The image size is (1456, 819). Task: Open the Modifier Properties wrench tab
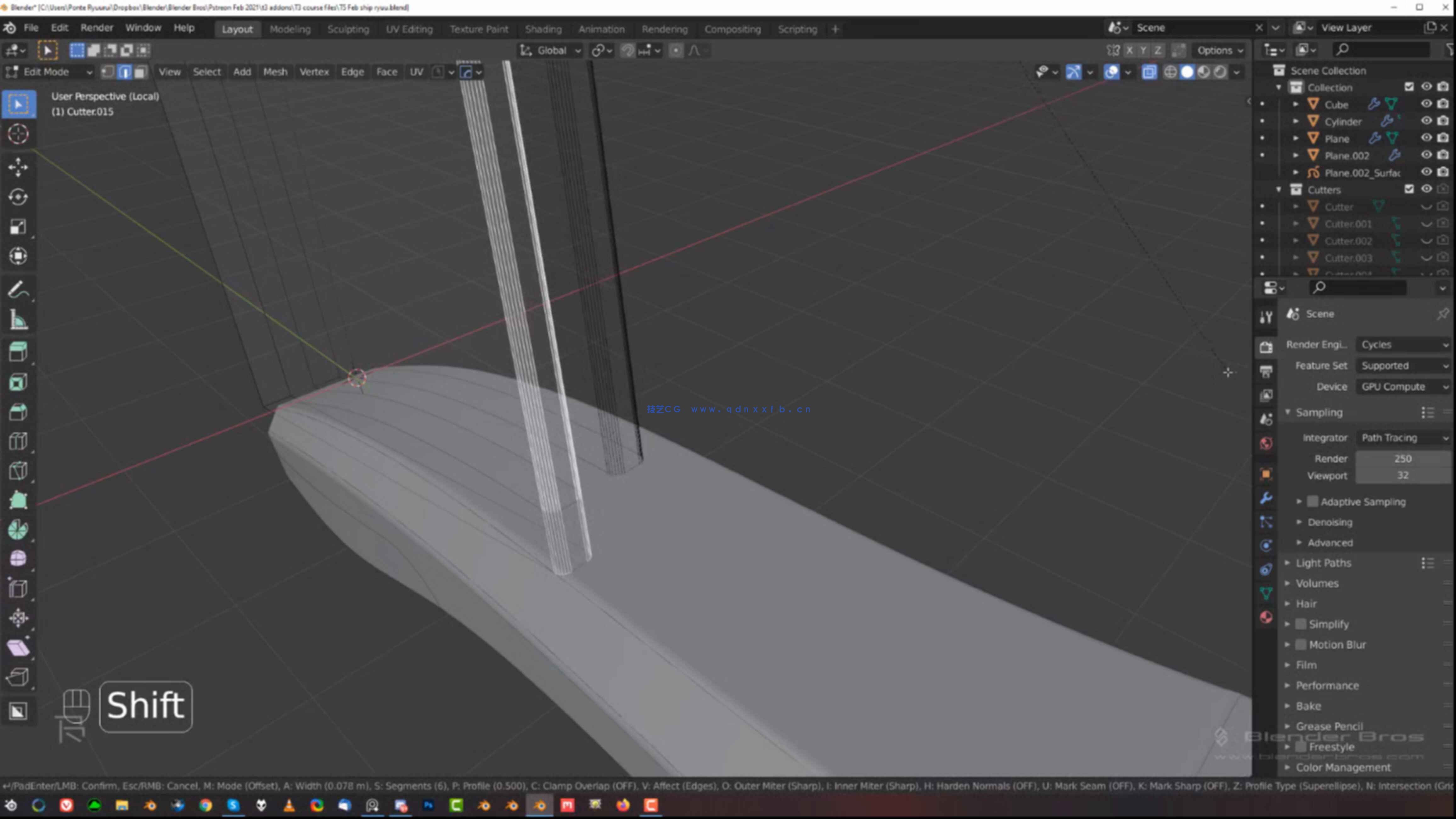click(x=1266, y=499)
